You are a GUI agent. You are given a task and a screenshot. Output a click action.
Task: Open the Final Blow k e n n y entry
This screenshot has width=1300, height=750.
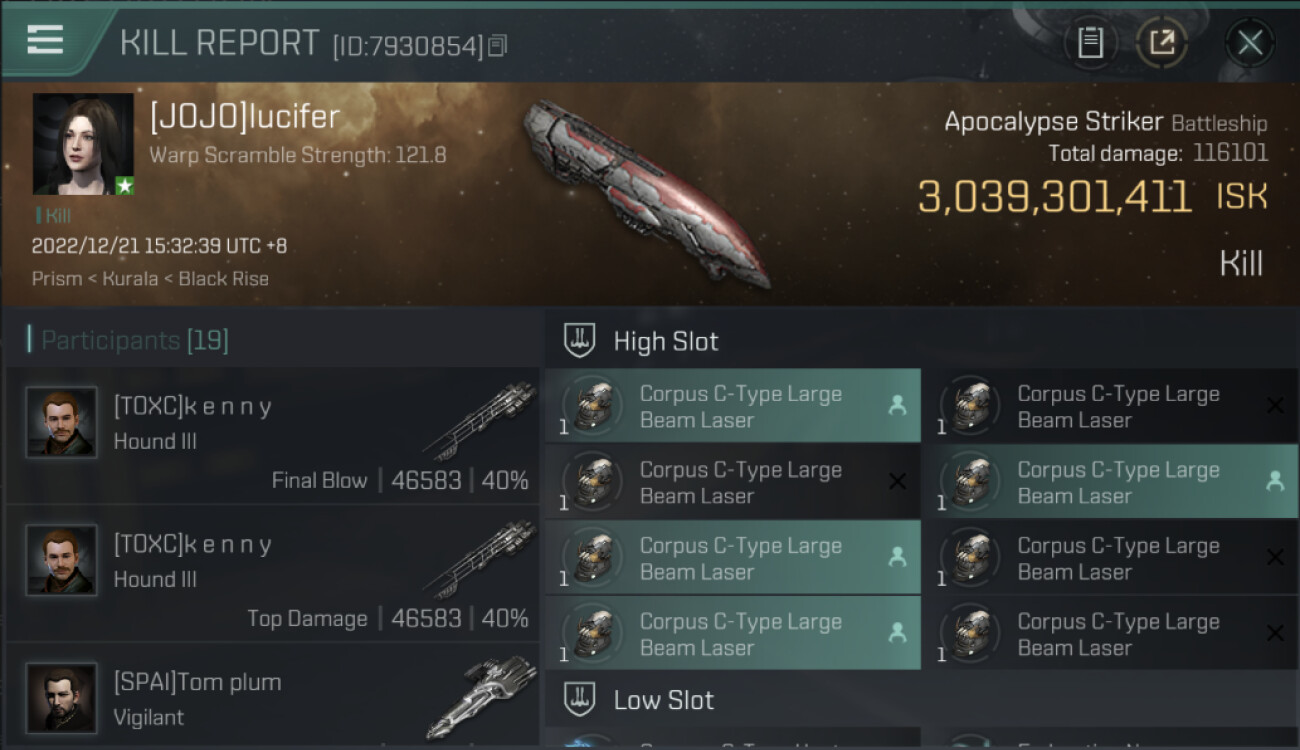click(273, 436)
